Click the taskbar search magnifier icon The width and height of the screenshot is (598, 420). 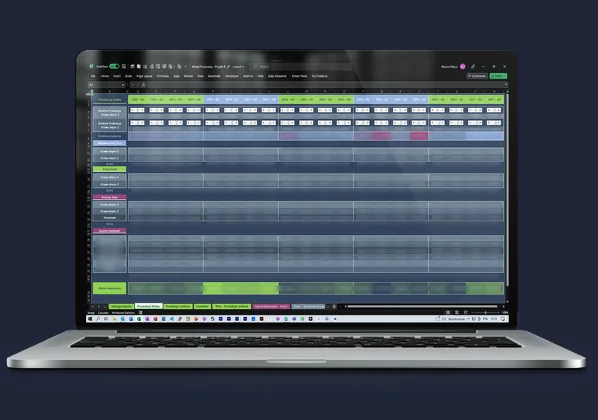tap(98, 319)
